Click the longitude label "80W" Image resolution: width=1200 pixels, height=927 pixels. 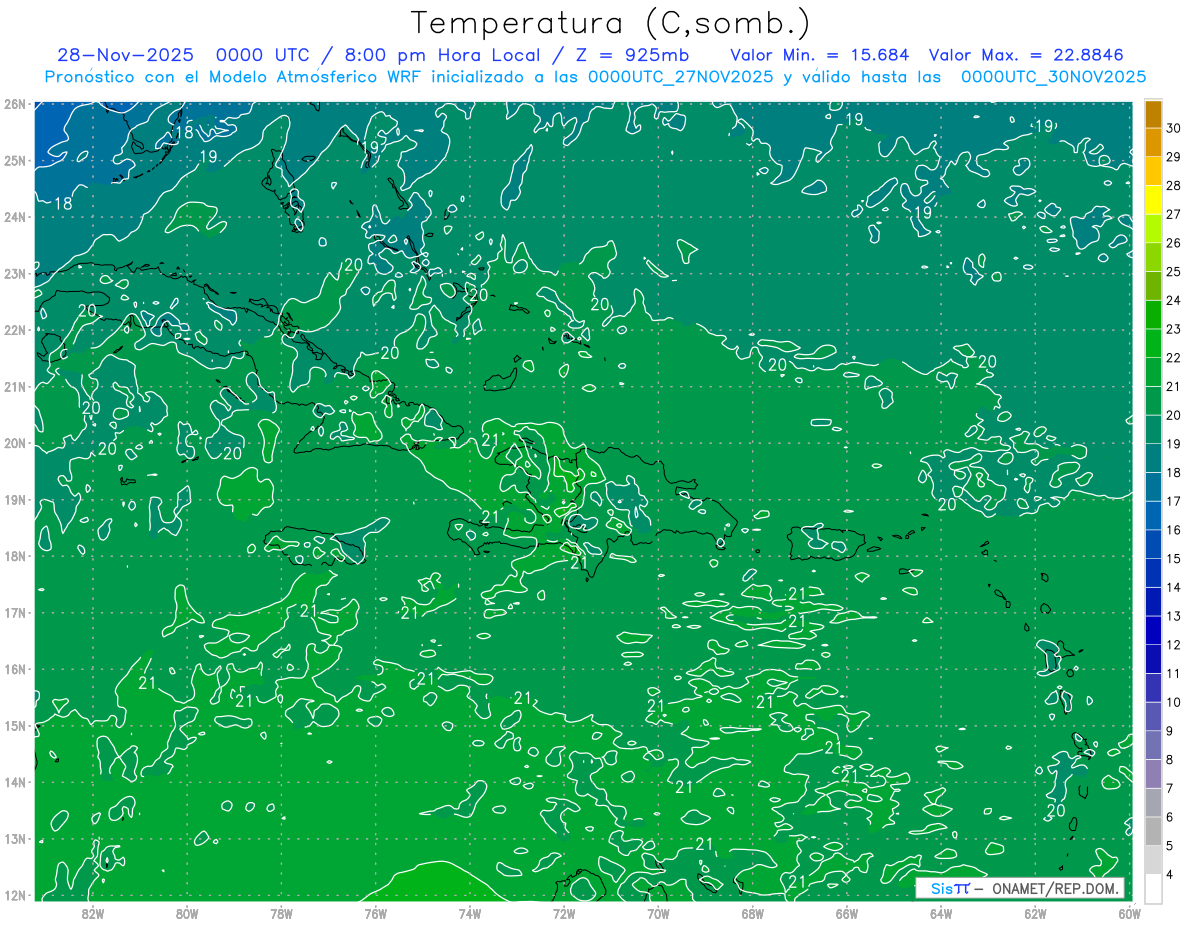[x=187, y=913]
